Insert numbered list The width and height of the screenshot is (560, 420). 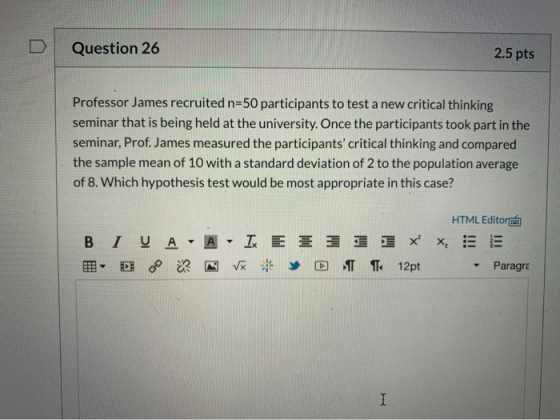(496, 242)
